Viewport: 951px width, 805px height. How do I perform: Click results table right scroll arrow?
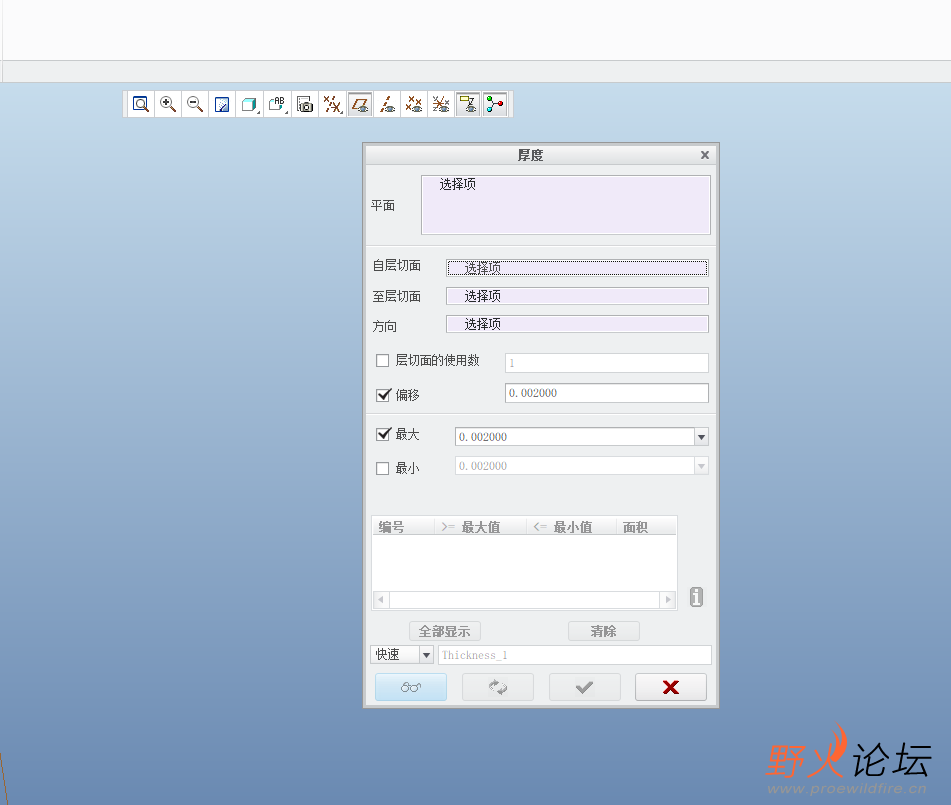click(668, 599)
